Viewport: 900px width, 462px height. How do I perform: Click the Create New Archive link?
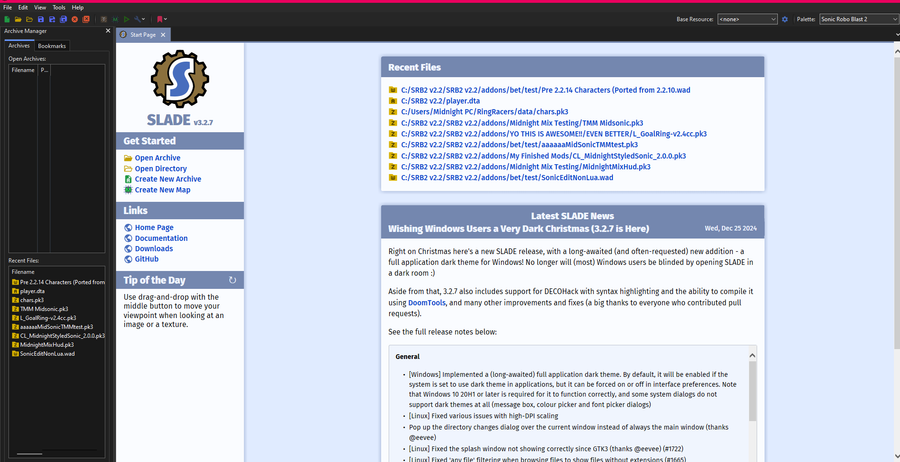[168, 179]
